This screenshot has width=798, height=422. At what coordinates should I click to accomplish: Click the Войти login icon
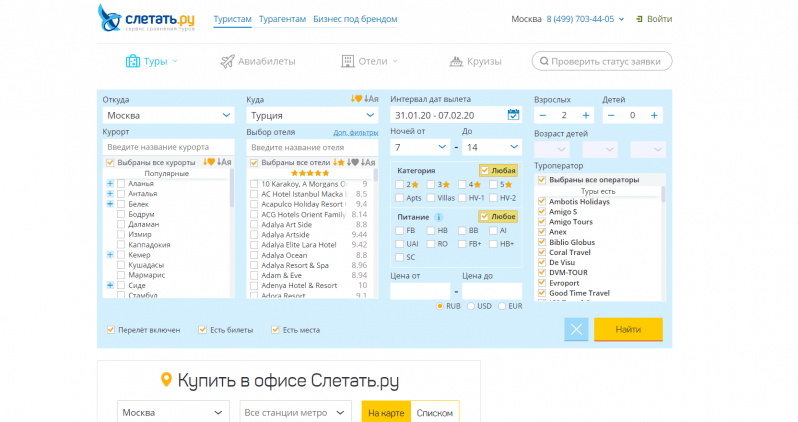click(x=639, y=19)
